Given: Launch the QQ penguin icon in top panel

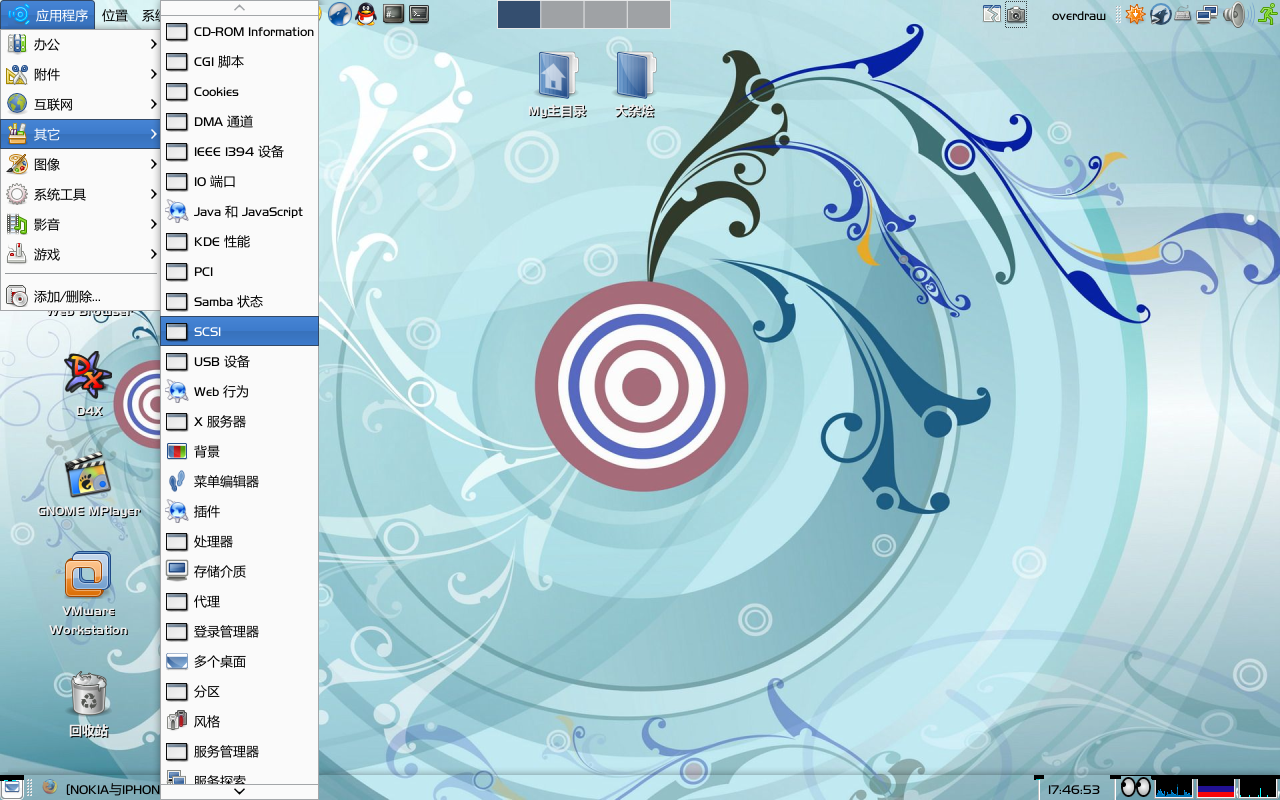Looking at the screenshot, I should pyautogui.click(x=367, y=14).
